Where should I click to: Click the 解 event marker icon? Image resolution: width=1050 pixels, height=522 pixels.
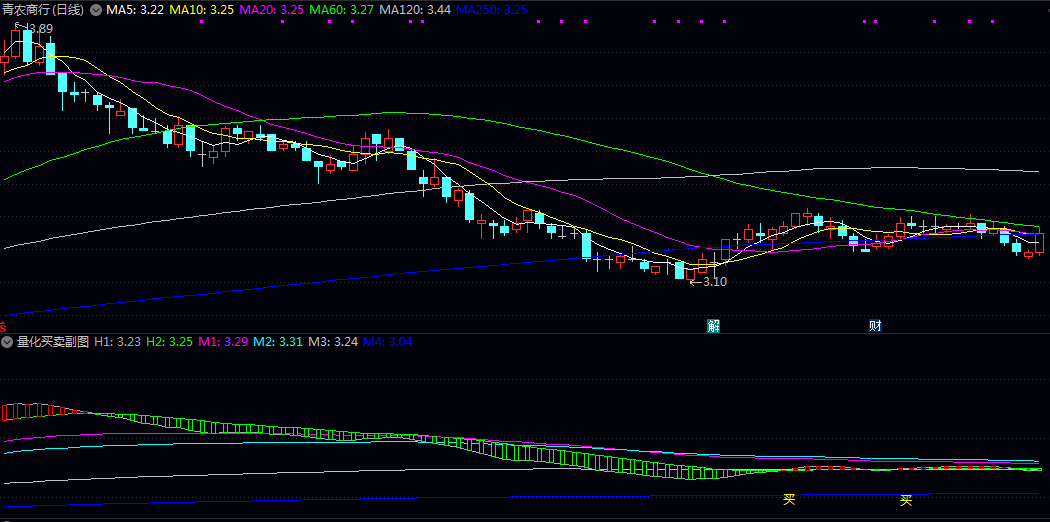pyautogui.click(x=714, y=325)
